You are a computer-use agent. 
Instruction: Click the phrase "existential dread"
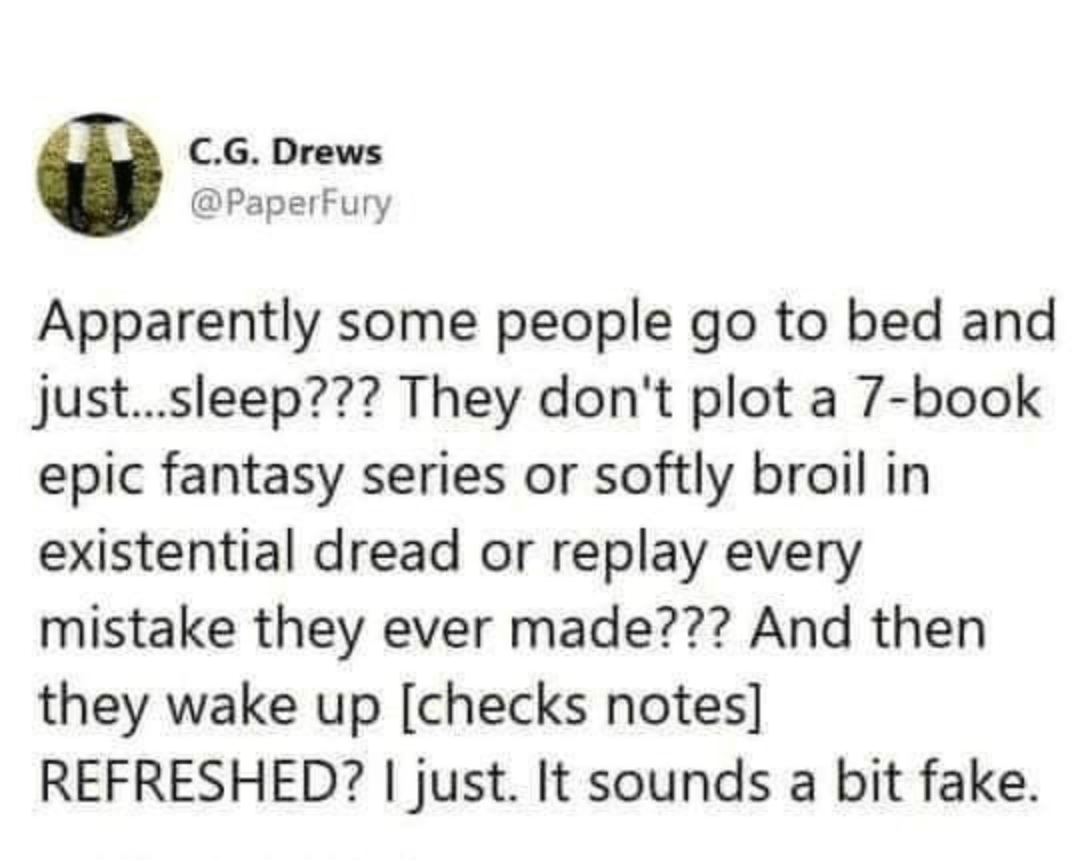(248, 553)
